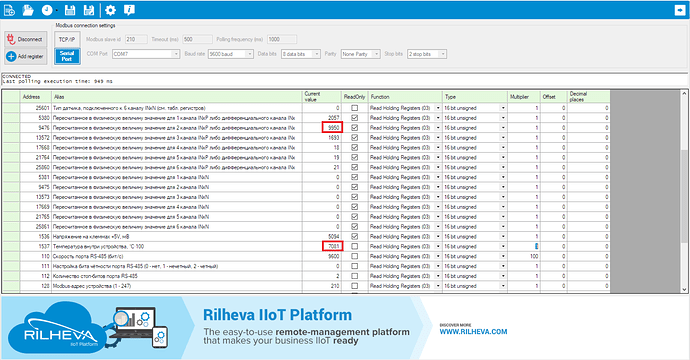Toggle ReadOnly for address 1537 temperature row

pos(354,246)
